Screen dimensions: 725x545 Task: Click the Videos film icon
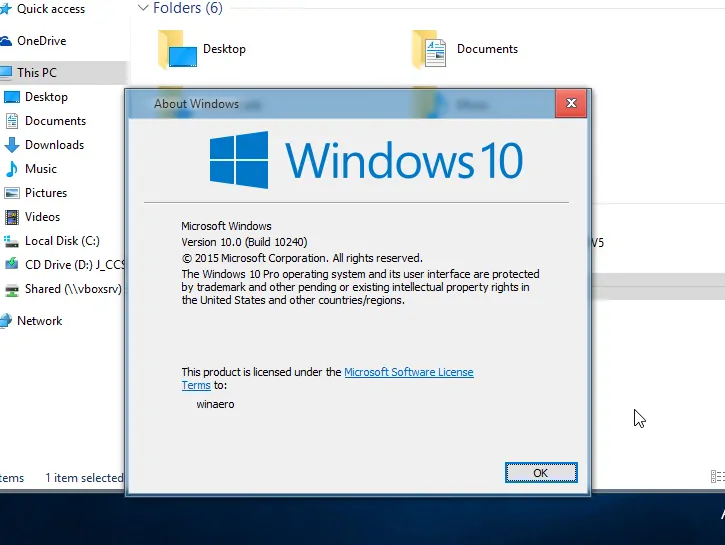(x=12, y=217)
